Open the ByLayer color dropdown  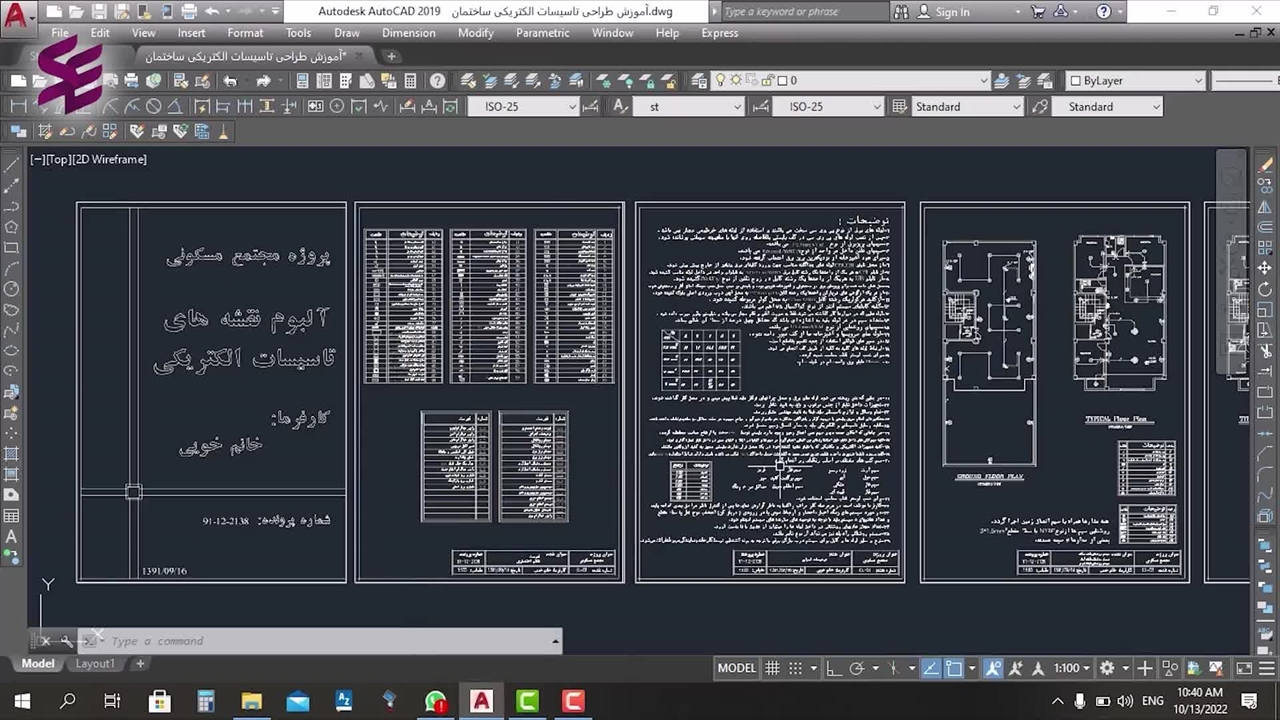tap(1135, 81)
